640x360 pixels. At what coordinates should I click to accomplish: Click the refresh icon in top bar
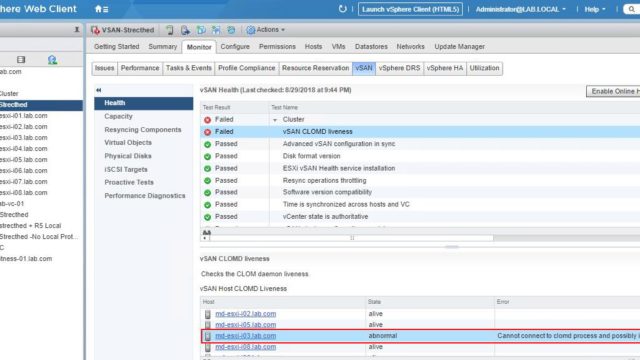pyautogui.click(x=342, y=9)
